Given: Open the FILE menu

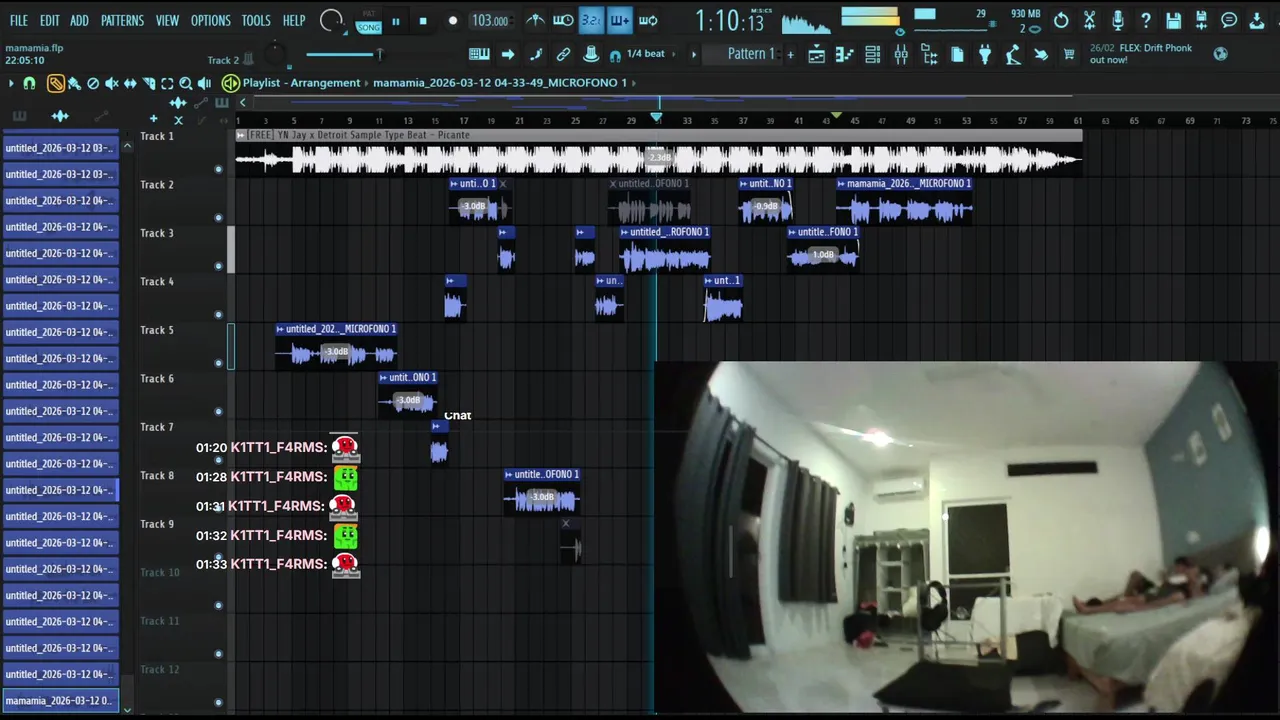Looking at the screenshot, I should point(19,20).
